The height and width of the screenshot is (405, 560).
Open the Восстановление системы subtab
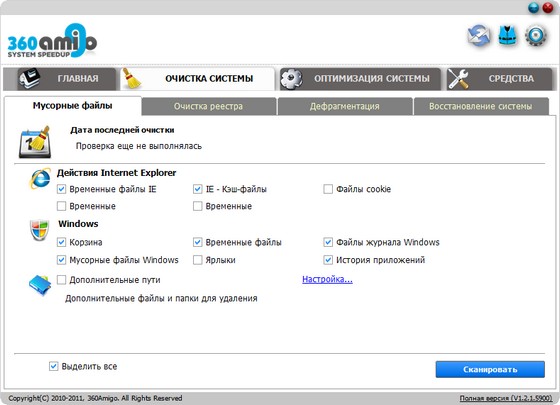(481, 106)
